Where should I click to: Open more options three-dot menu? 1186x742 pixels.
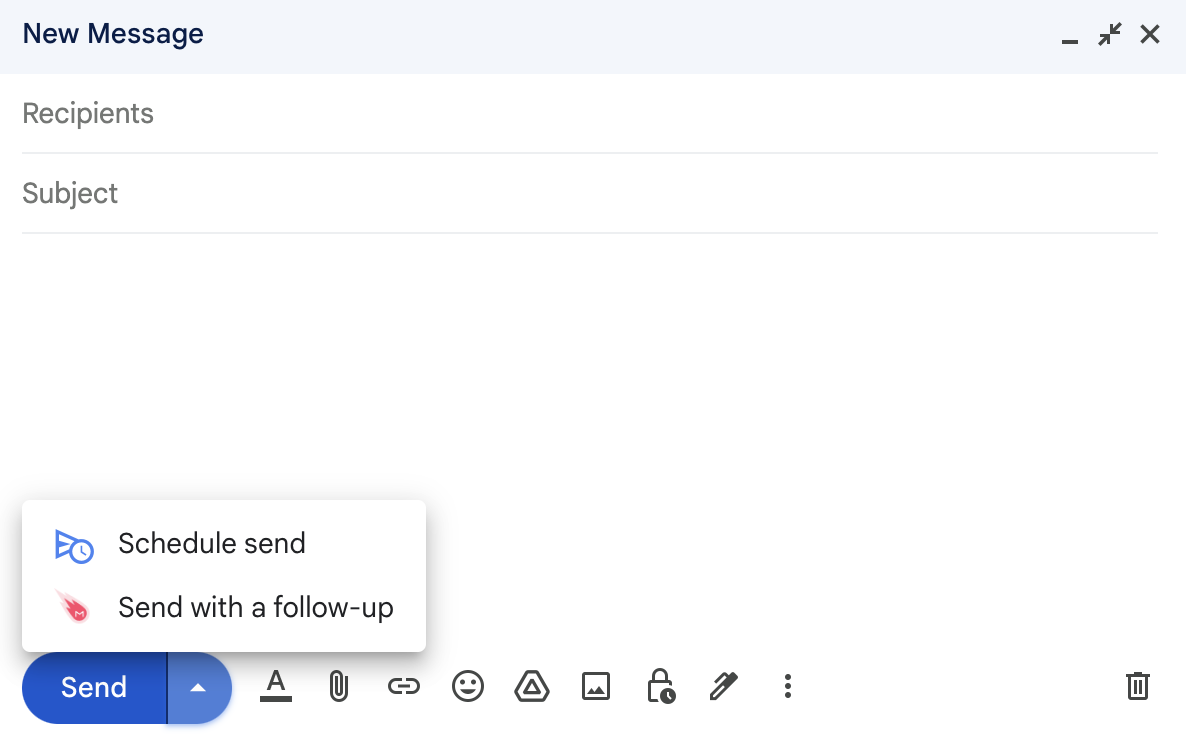coord(788,686)
